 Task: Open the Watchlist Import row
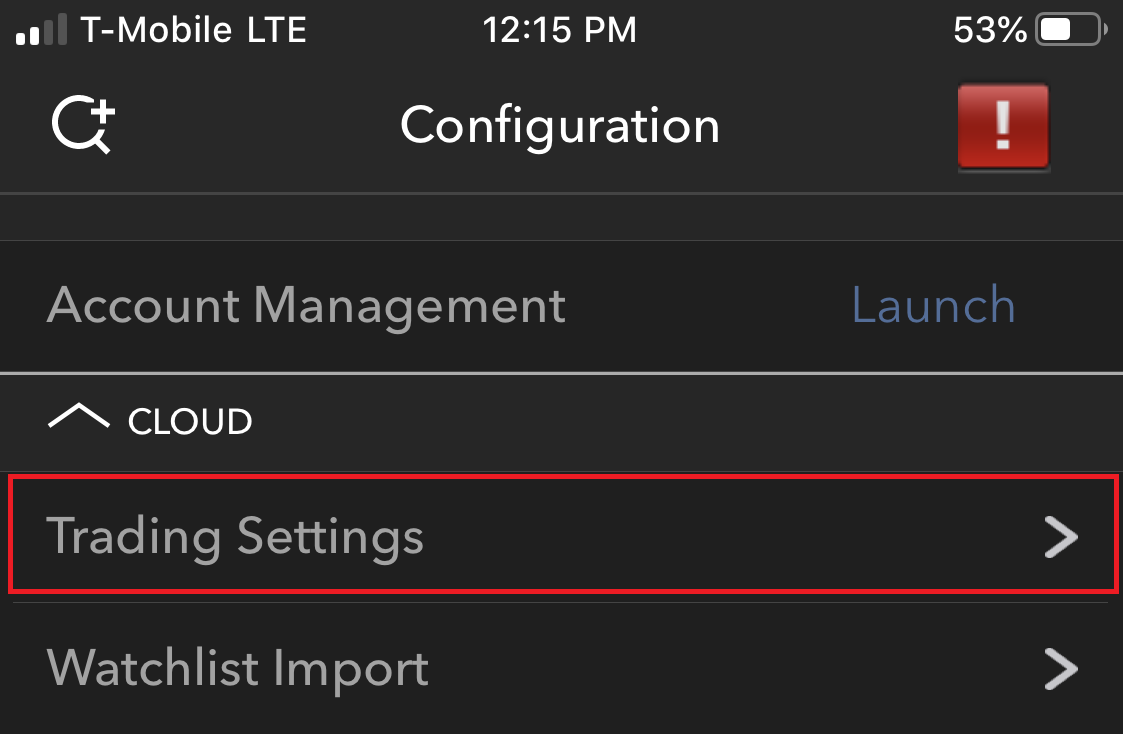(x=562, y=668)
